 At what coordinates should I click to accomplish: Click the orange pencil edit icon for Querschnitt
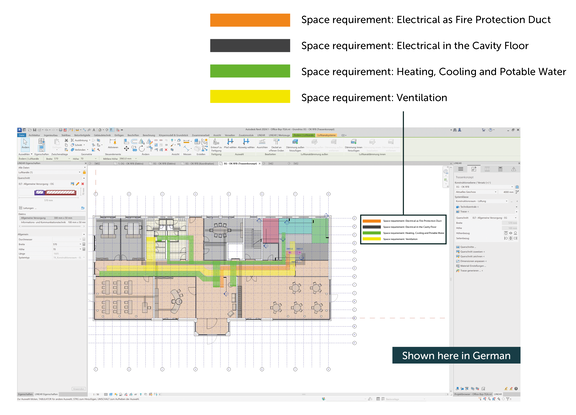pos(78,184)
